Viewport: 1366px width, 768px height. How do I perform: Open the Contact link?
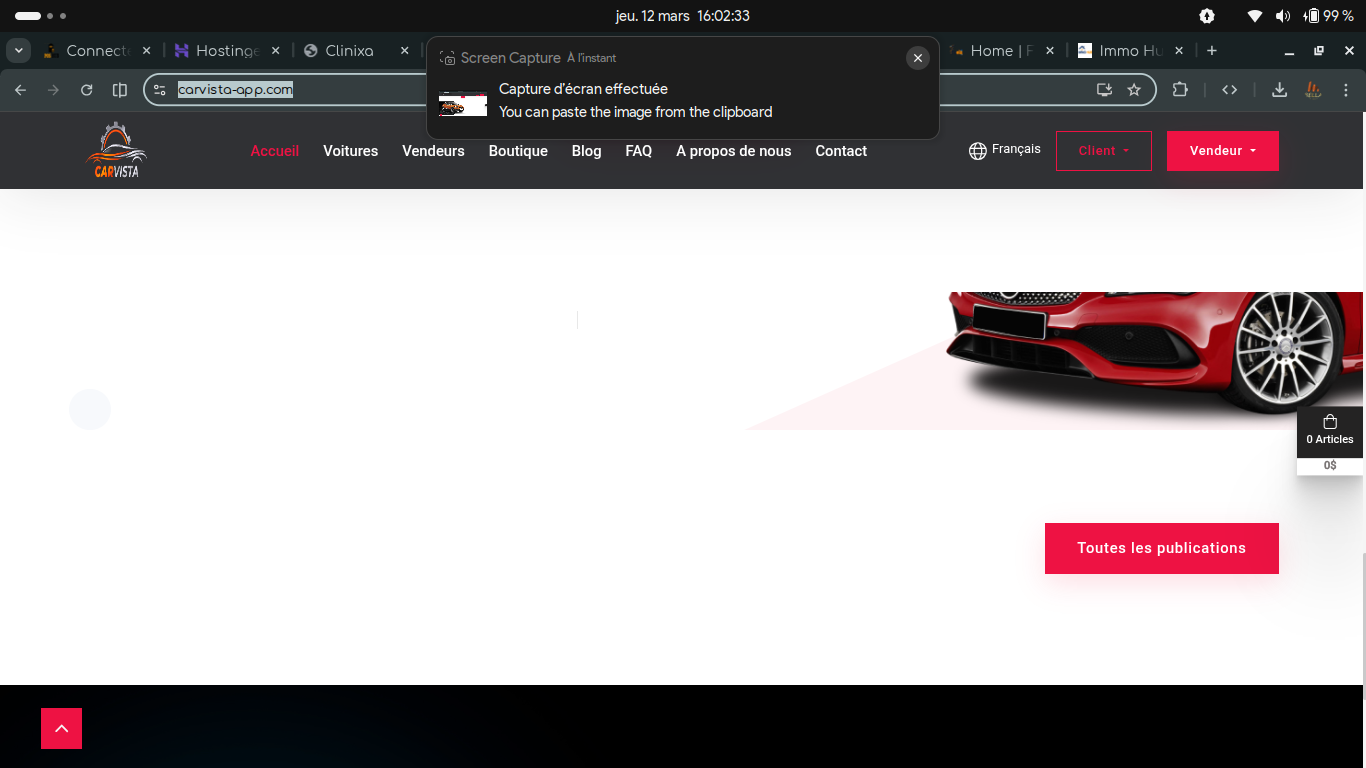(841, 151)
